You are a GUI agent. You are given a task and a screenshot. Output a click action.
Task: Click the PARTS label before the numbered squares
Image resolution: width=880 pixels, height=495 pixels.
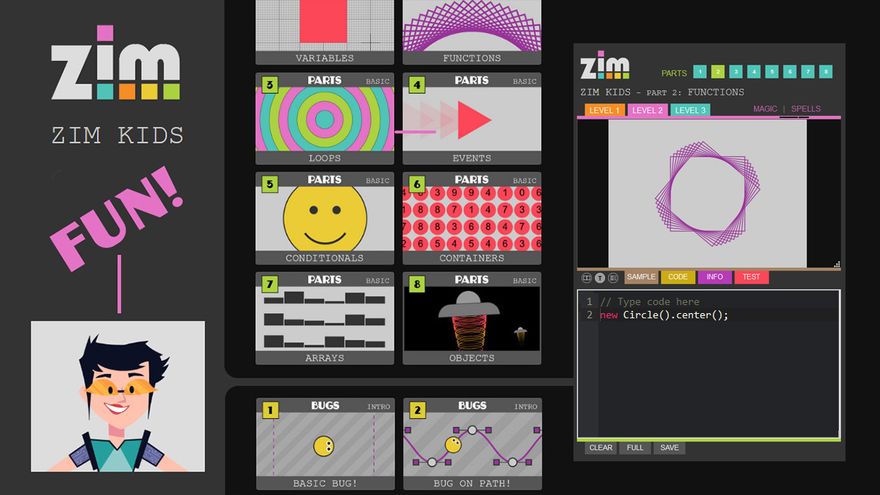(x=673, y=73)
